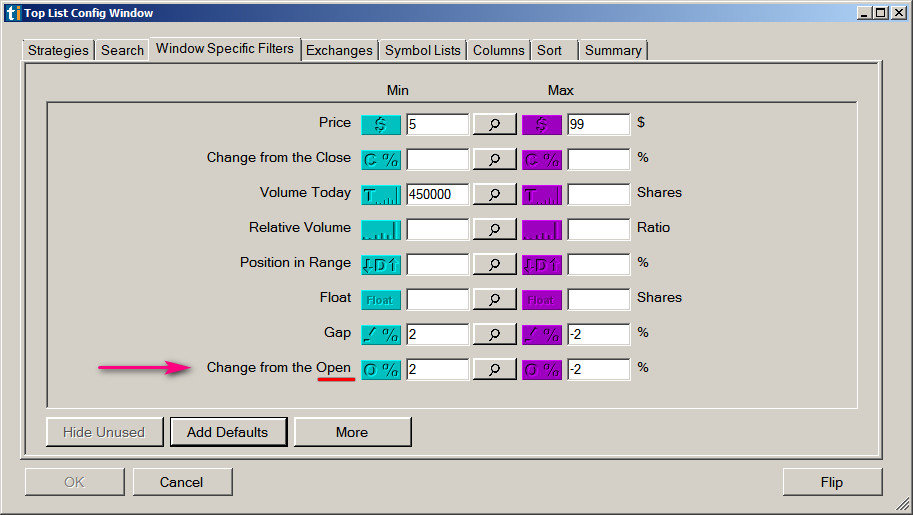
Task: Click magnifier button in Float row
Action: click(494, 299)
